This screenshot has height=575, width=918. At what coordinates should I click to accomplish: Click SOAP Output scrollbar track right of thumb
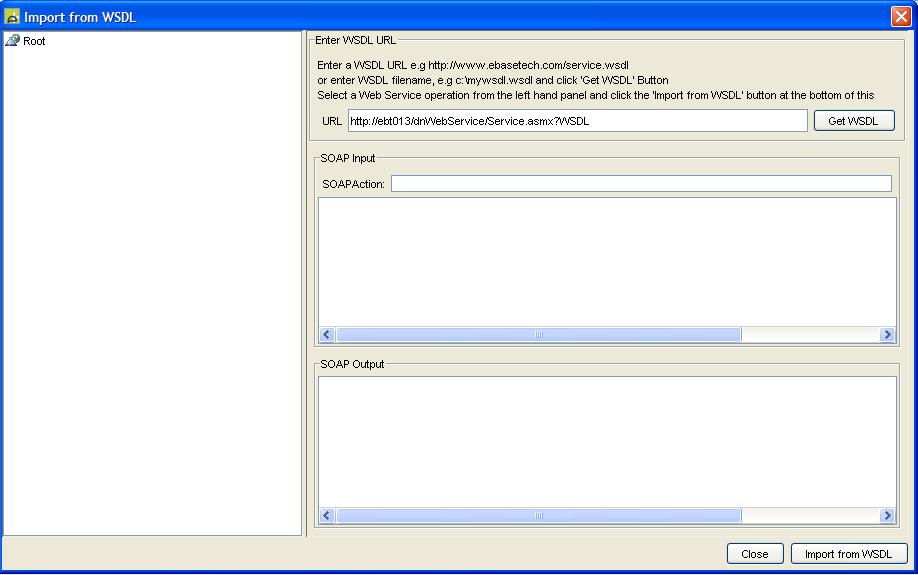(x=810, y=516)
